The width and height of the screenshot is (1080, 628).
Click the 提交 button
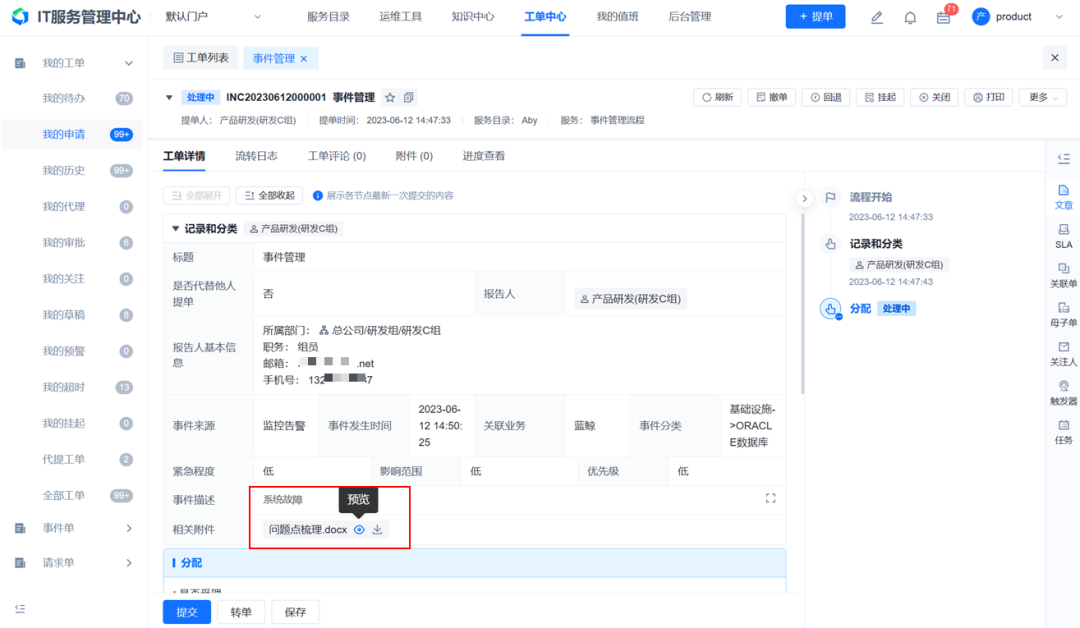187,612
